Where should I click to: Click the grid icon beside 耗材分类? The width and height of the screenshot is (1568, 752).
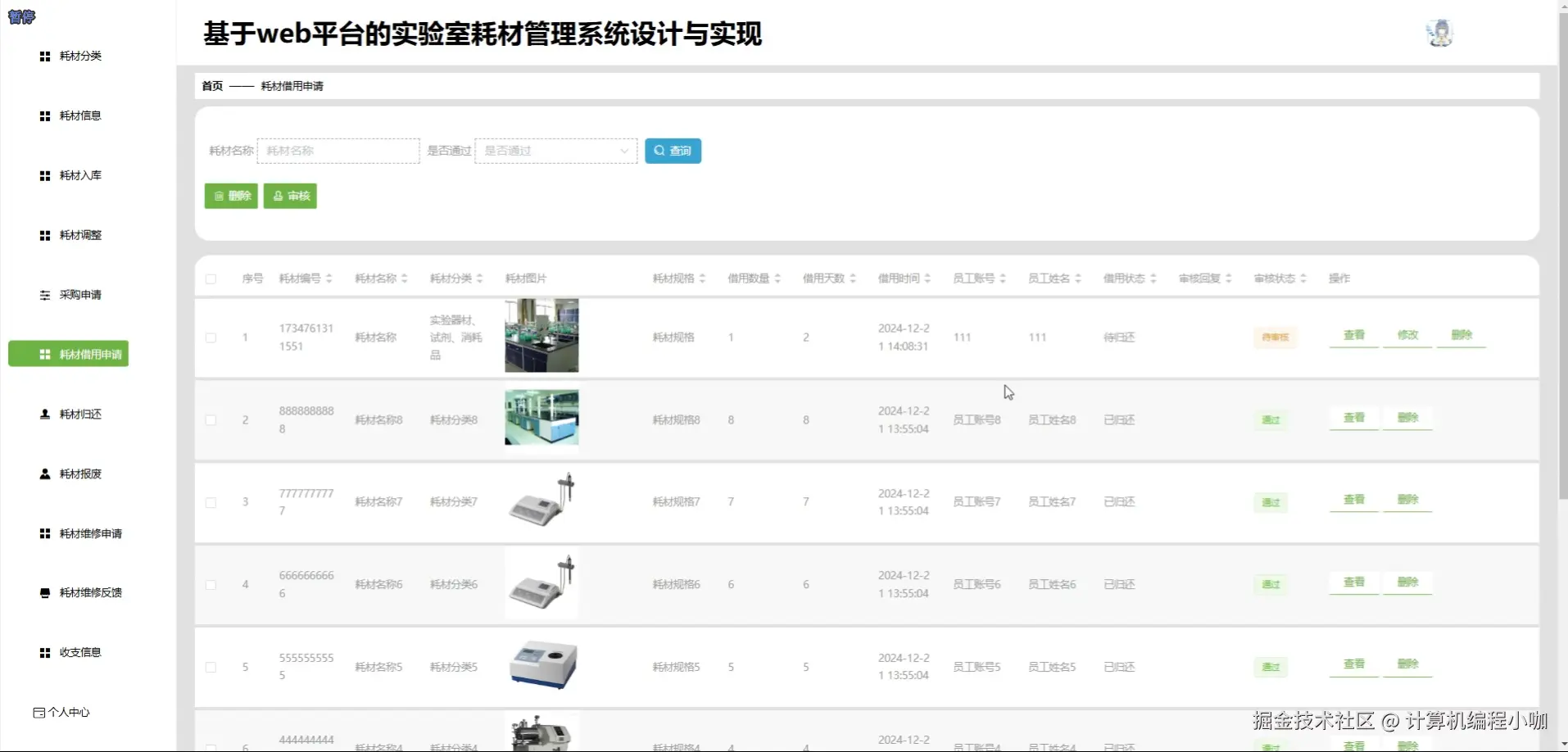tap(45, 57)
